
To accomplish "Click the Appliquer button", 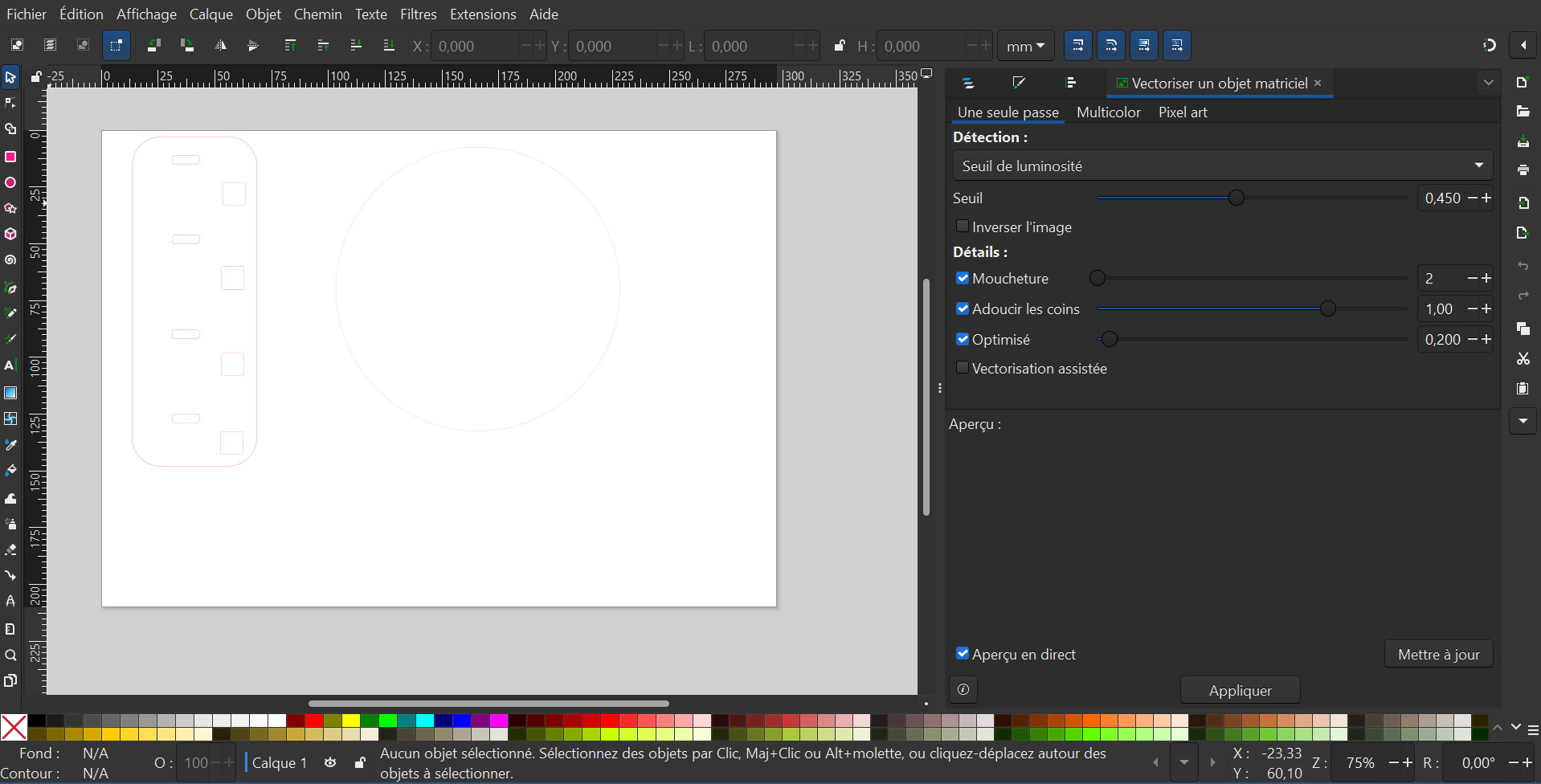I will click(x=1240, y=691).
